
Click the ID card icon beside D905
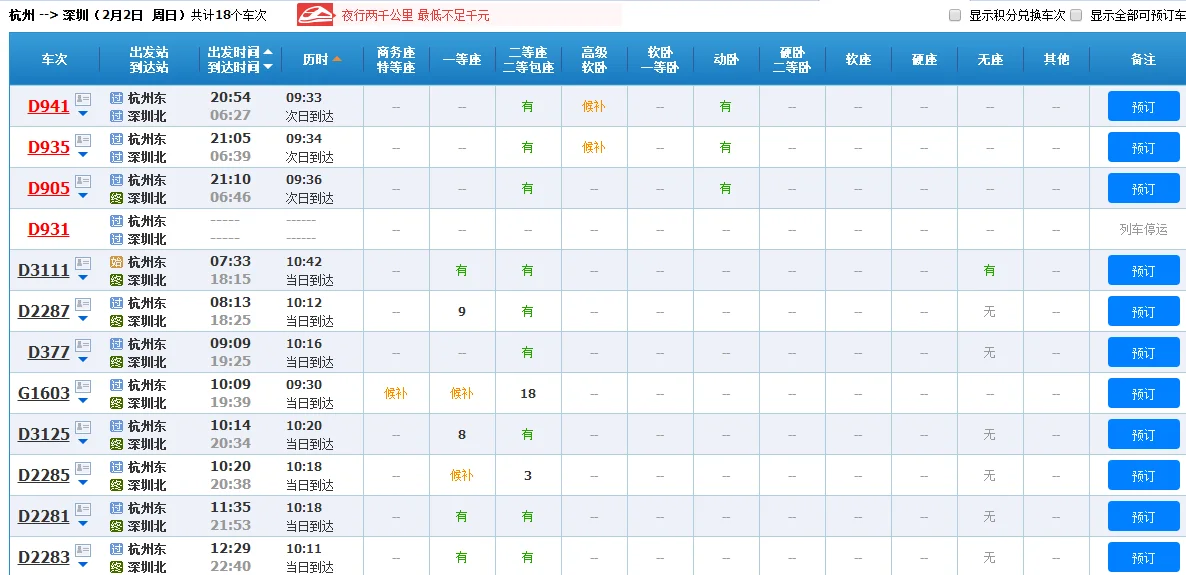click(x=82, y=181)
